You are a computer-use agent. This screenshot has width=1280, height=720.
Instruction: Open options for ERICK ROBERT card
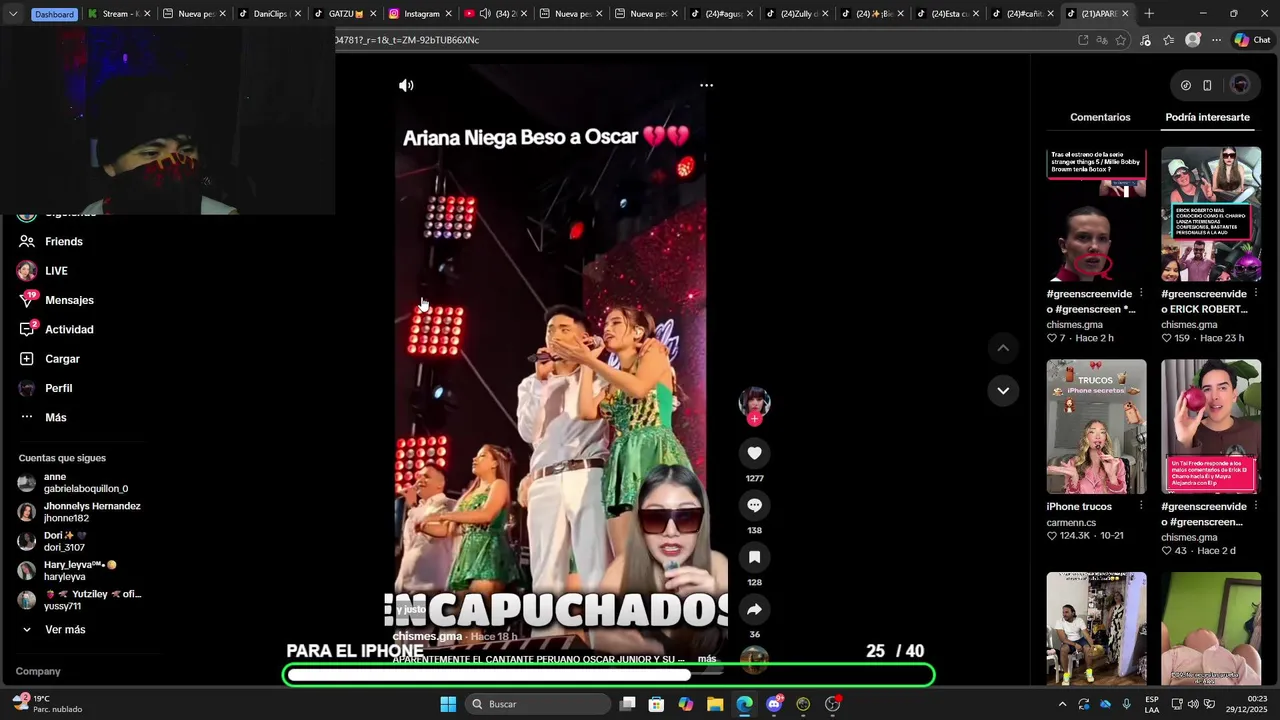(x=1255, y=294)
